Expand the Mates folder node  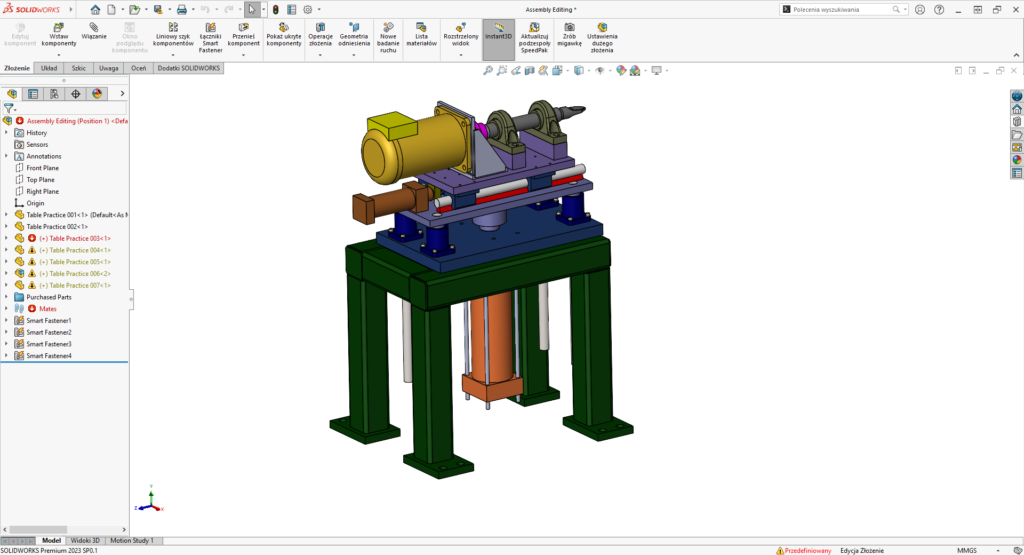(x=7, y=309)
